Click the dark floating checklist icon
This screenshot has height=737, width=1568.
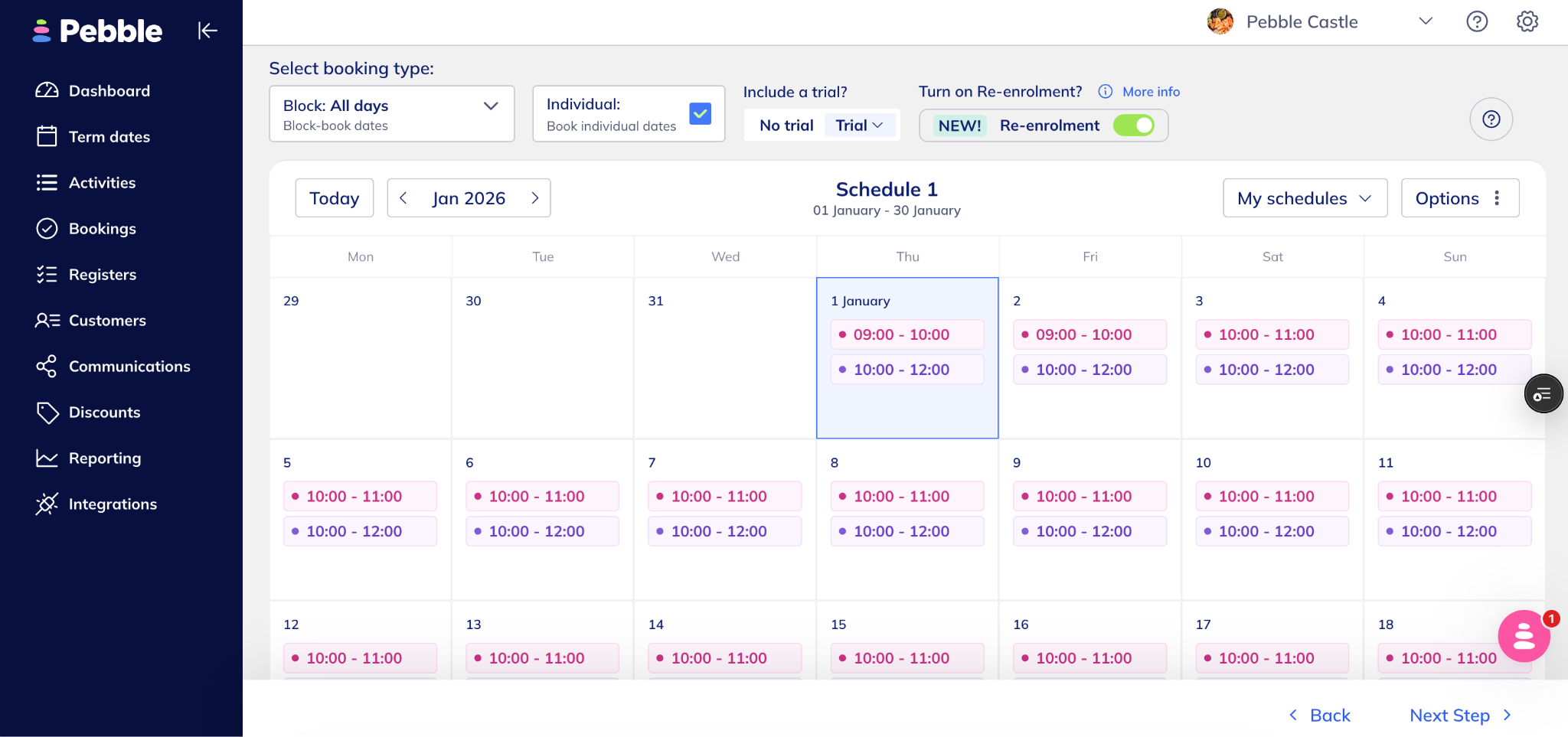coord(1543,394)
